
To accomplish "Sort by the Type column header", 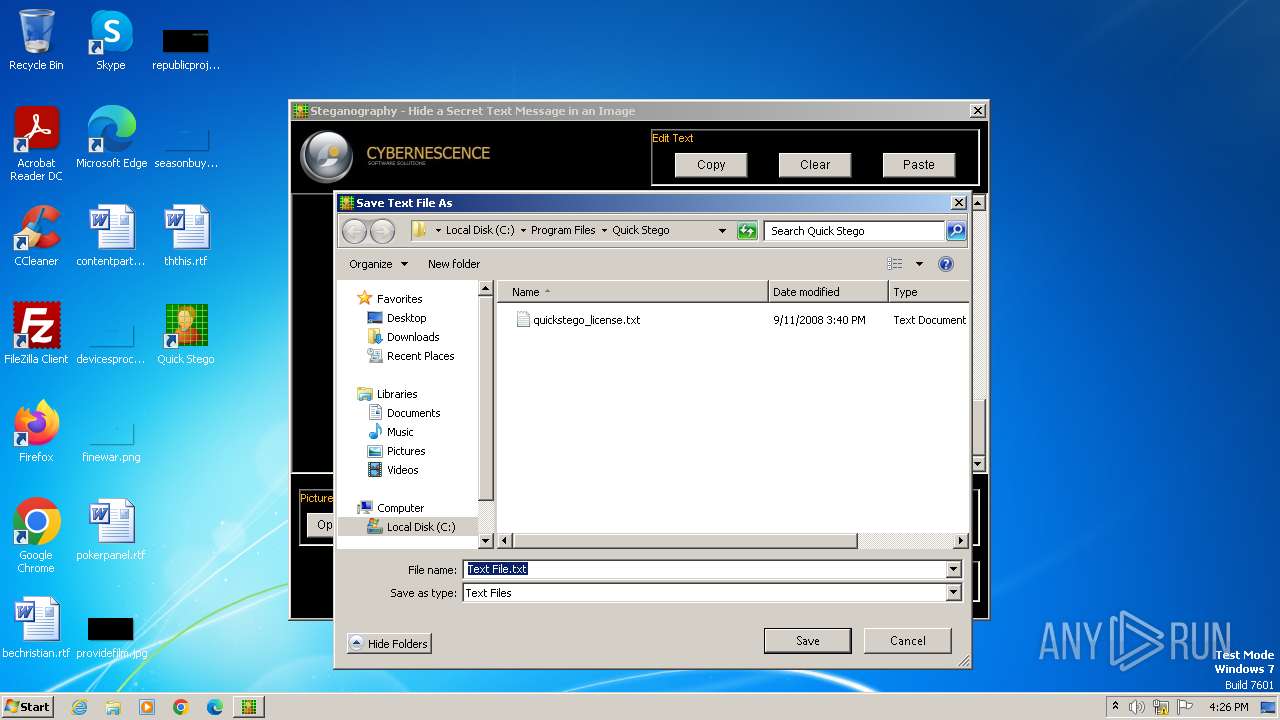I will point(928,292).
